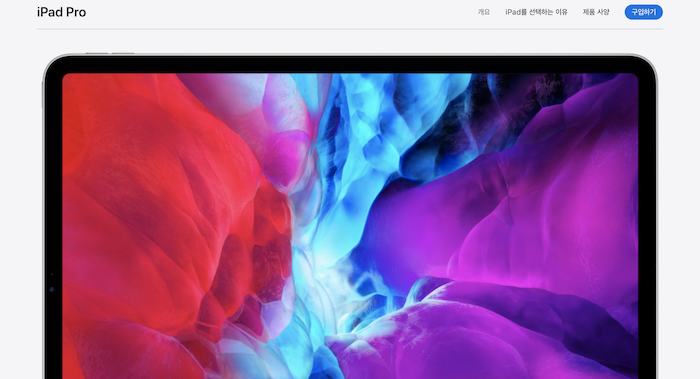700x379 pixels.
Task: Click the iPad Pro page title
Action: click(x=62, y=12)
